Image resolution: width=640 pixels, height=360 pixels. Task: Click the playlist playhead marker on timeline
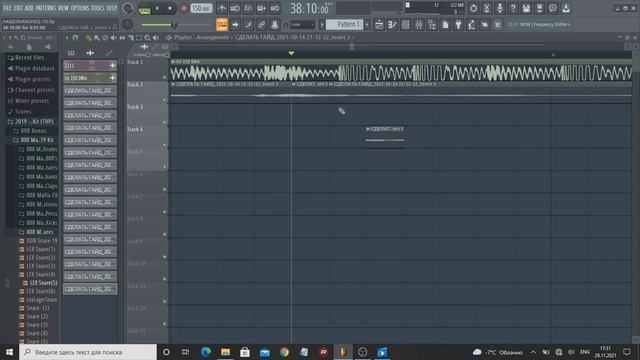coord(291,53)
